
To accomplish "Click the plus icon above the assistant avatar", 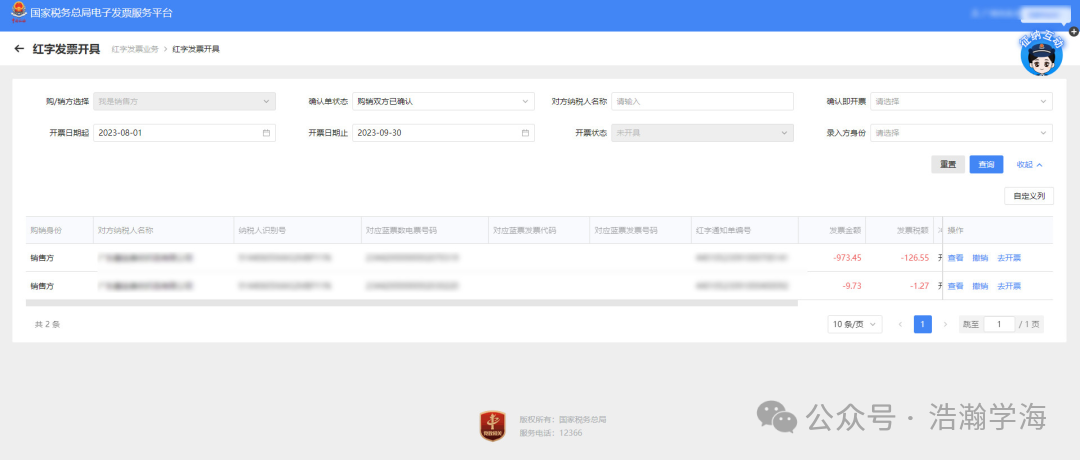I will click(x=1074, y=32).
